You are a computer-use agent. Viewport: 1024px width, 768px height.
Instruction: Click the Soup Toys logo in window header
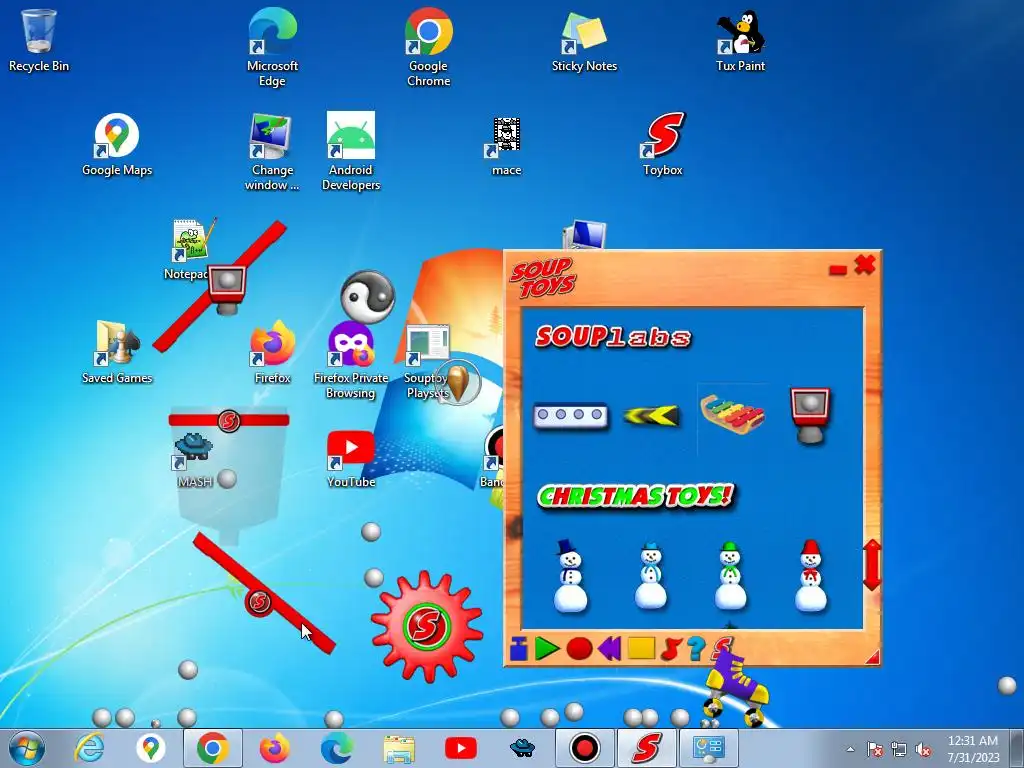pyautogui.click(x=543, y=277)
